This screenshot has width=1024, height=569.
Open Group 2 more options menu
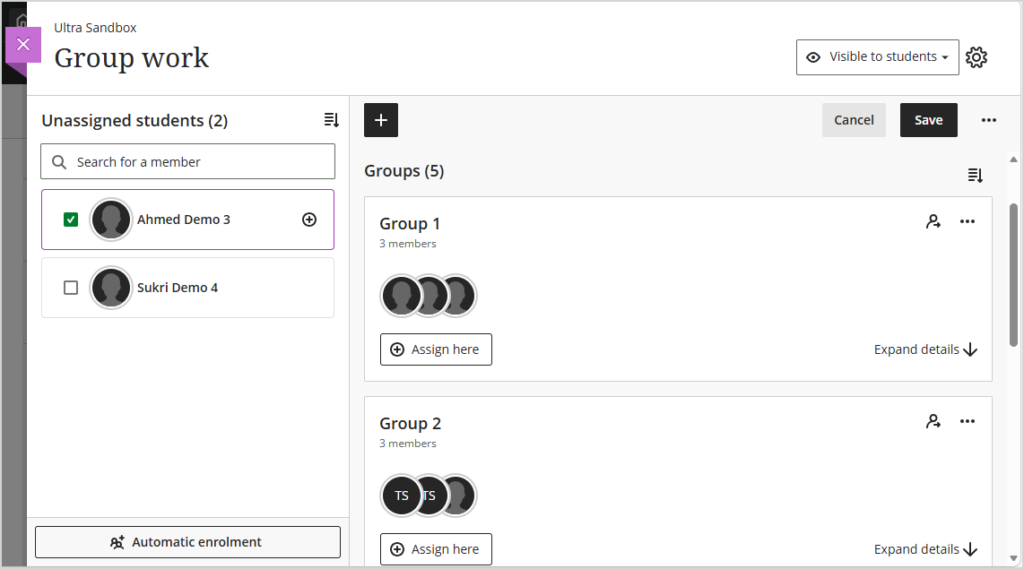[967, 421]
